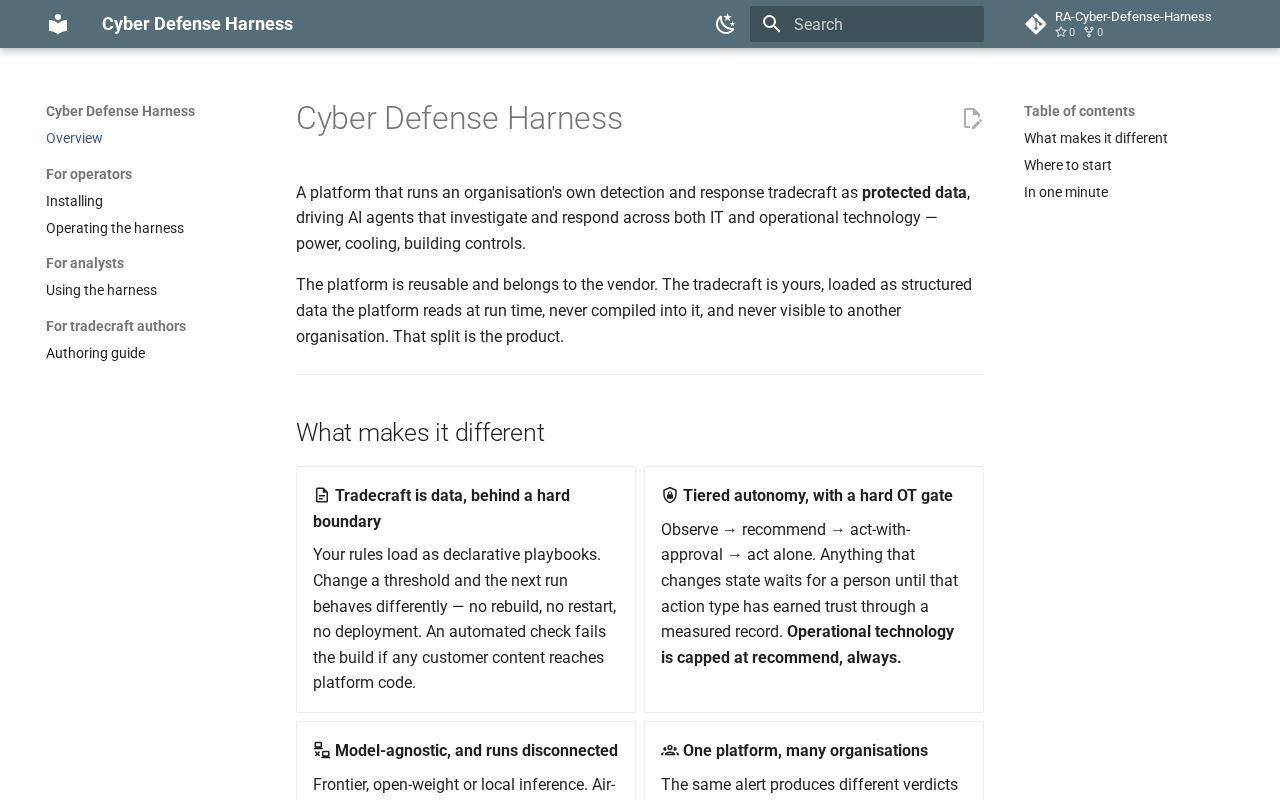1280x800 pixels.
Task: Click the 'Model-agnostic, and runs disconnected' card title
Action: pyautogui.click(x=476, y=750)
